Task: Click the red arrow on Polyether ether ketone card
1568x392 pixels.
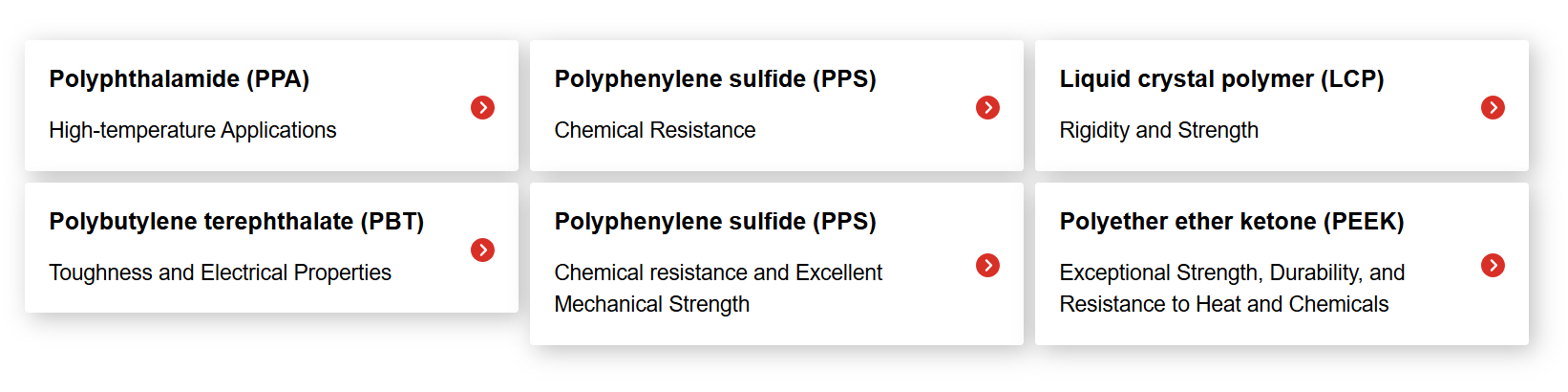Action: 1493,265
